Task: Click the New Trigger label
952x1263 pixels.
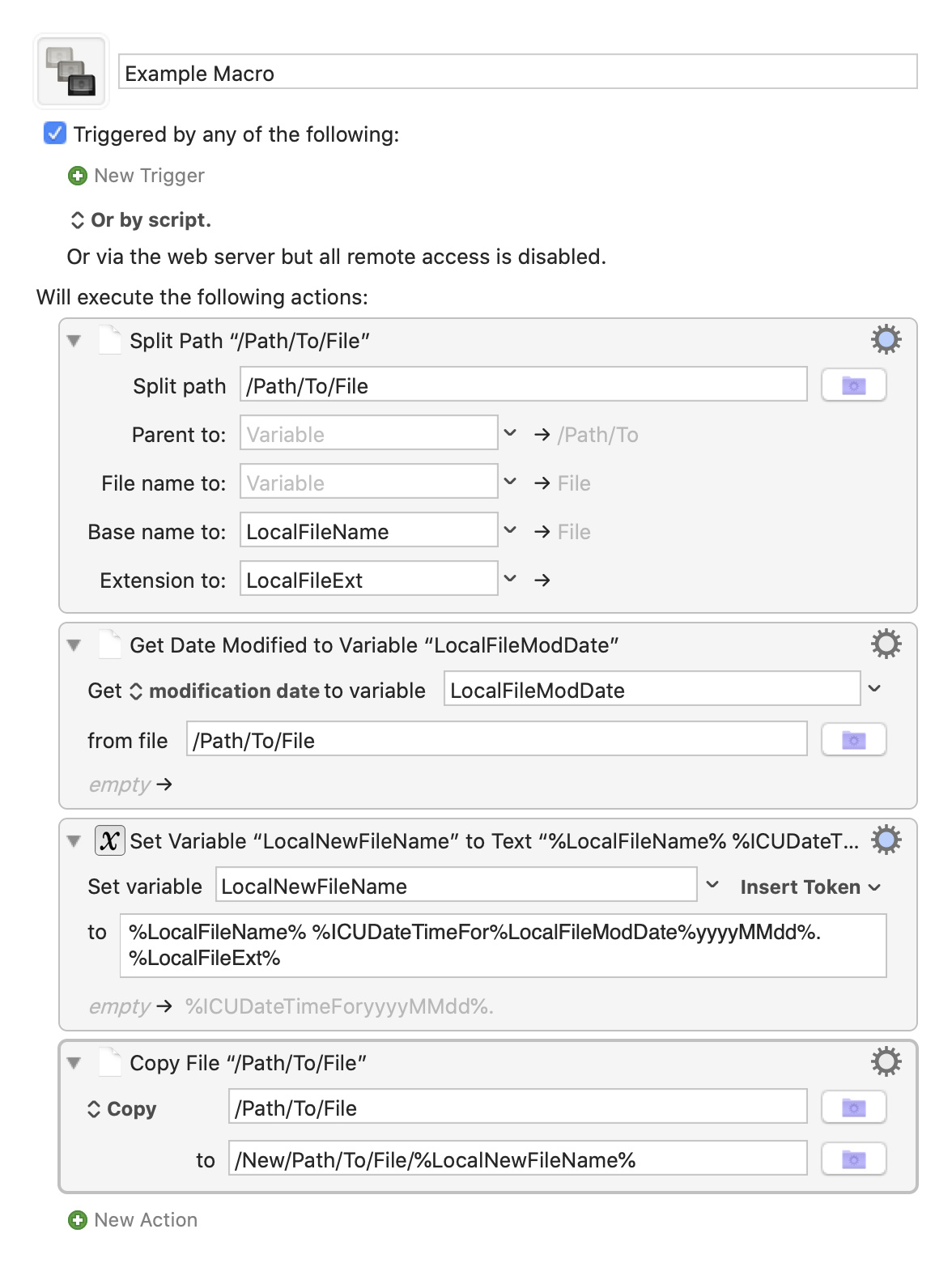Action: (149, 176)
